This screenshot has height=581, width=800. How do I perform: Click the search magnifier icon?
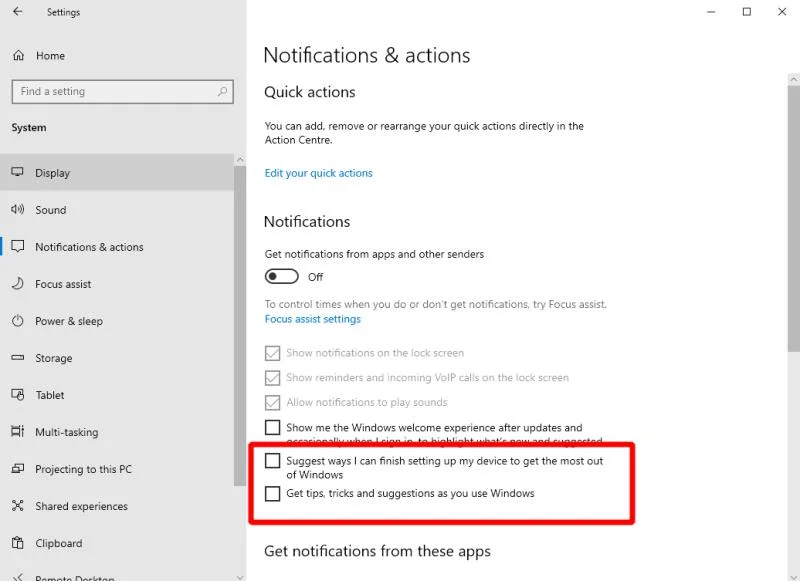(222, 91)
